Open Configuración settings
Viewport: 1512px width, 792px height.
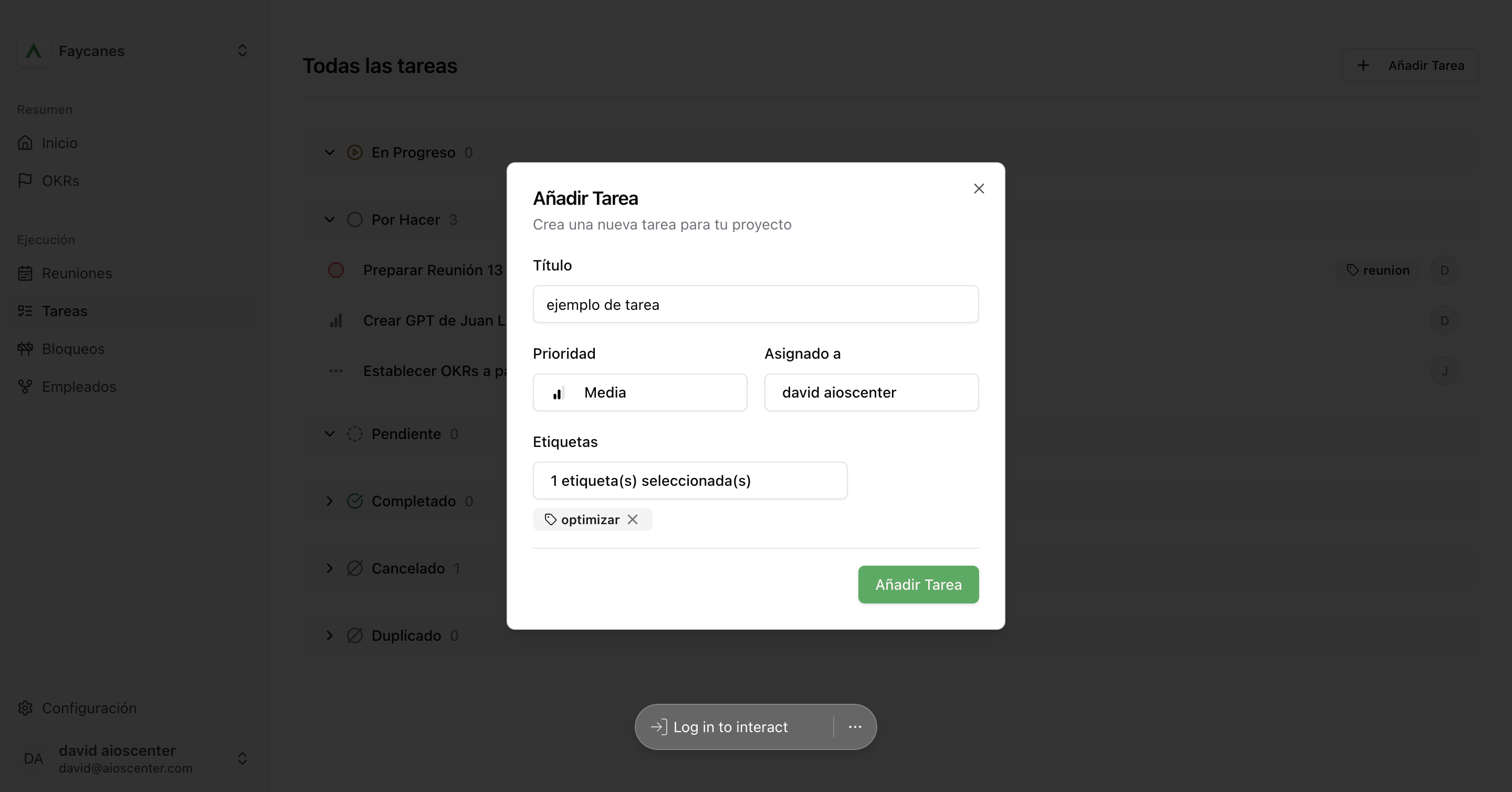pyautogui.click(x=133, y=708)
